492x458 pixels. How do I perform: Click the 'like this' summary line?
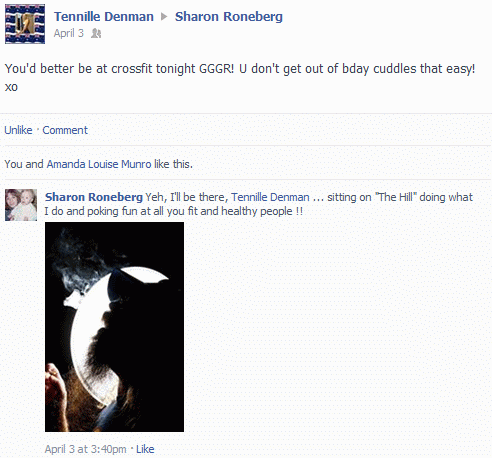tap(99, 164)
